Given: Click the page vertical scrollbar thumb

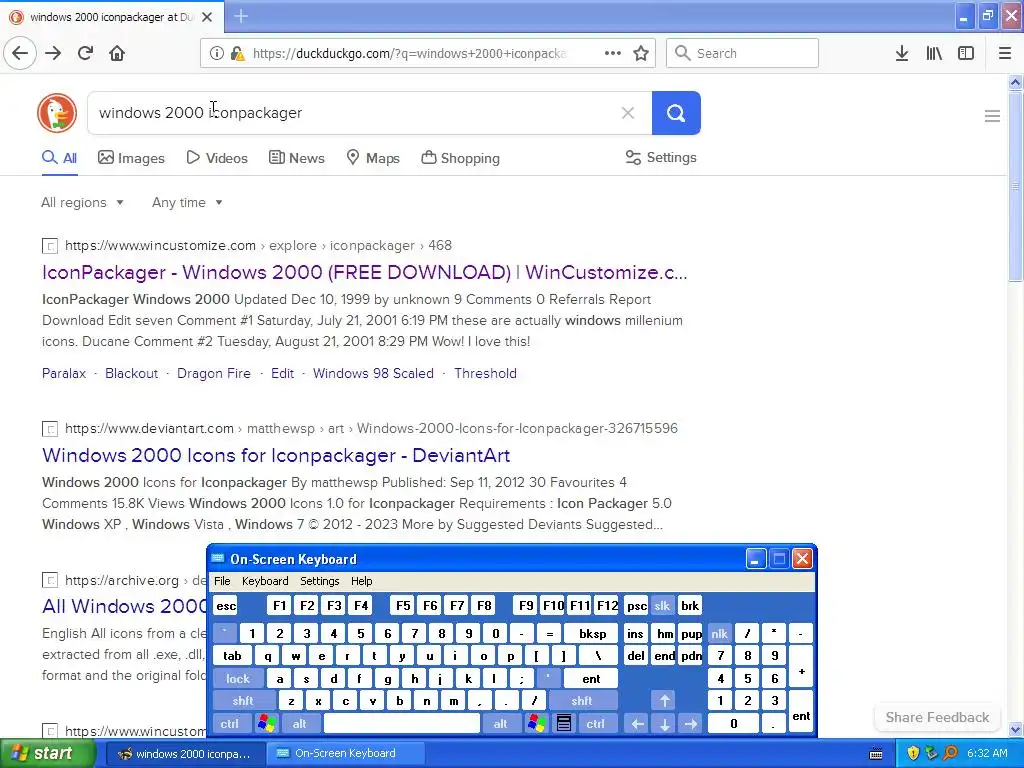Looking at the screenshot, I should (1016, 186).
